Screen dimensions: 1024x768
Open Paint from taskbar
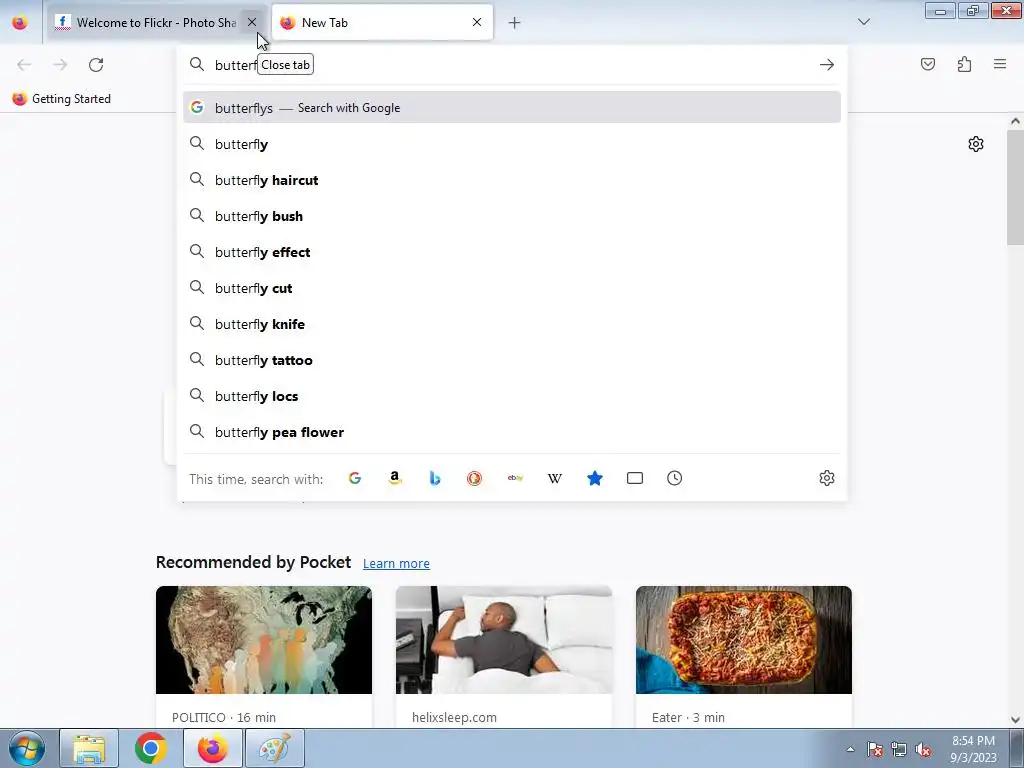coord(275,748)
